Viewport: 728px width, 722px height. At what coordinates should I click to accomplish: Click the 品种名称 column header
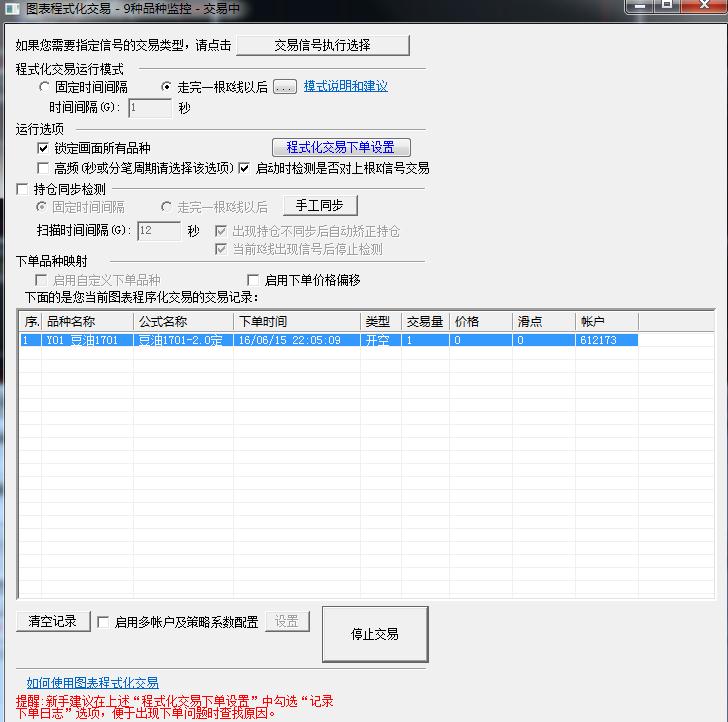point(87,322)
